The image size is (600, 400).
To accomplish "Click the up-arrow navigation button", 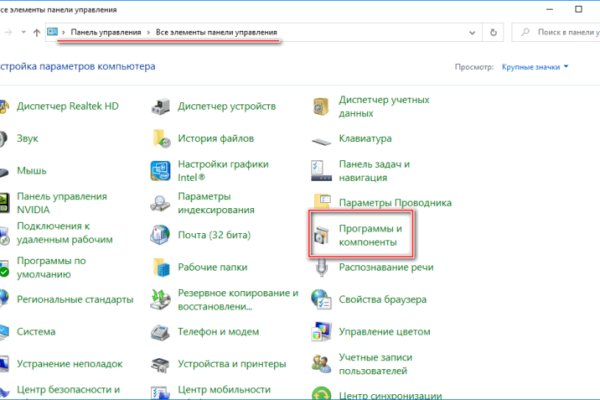I will click(37, 32).
